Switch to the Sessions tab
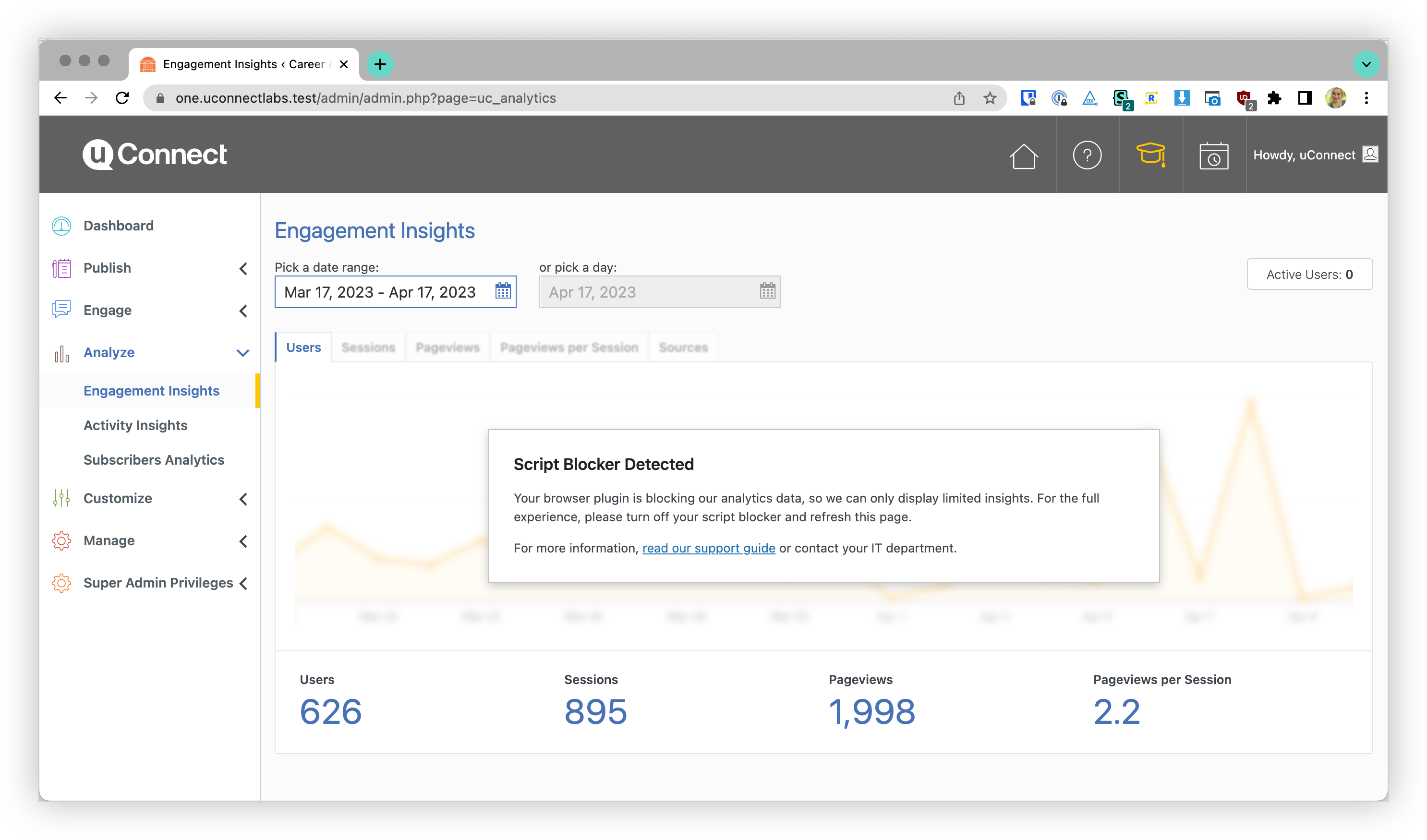Image resolution: width=1427 pixels, height=840 pixels. pyautogui.click(x=368, y=348)
